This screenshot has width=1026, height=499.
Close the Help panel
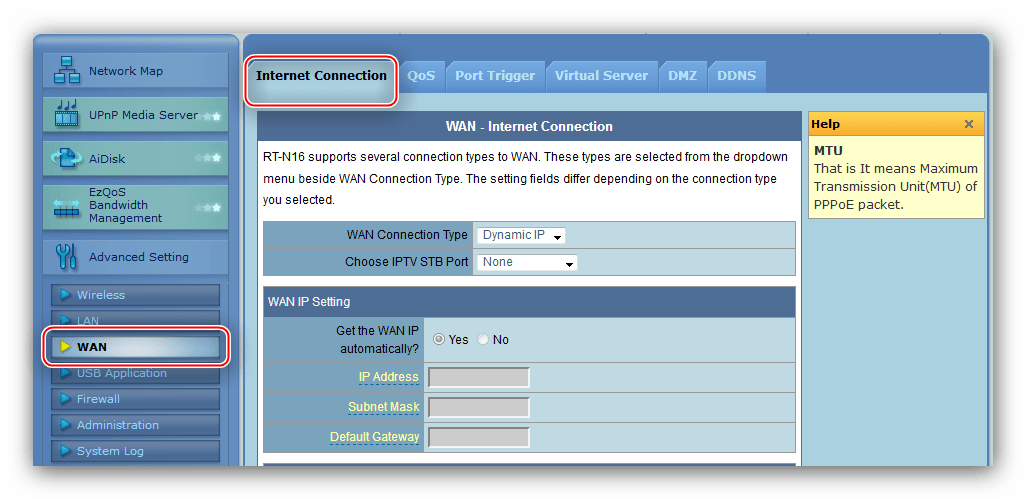[x=968, y=124]
